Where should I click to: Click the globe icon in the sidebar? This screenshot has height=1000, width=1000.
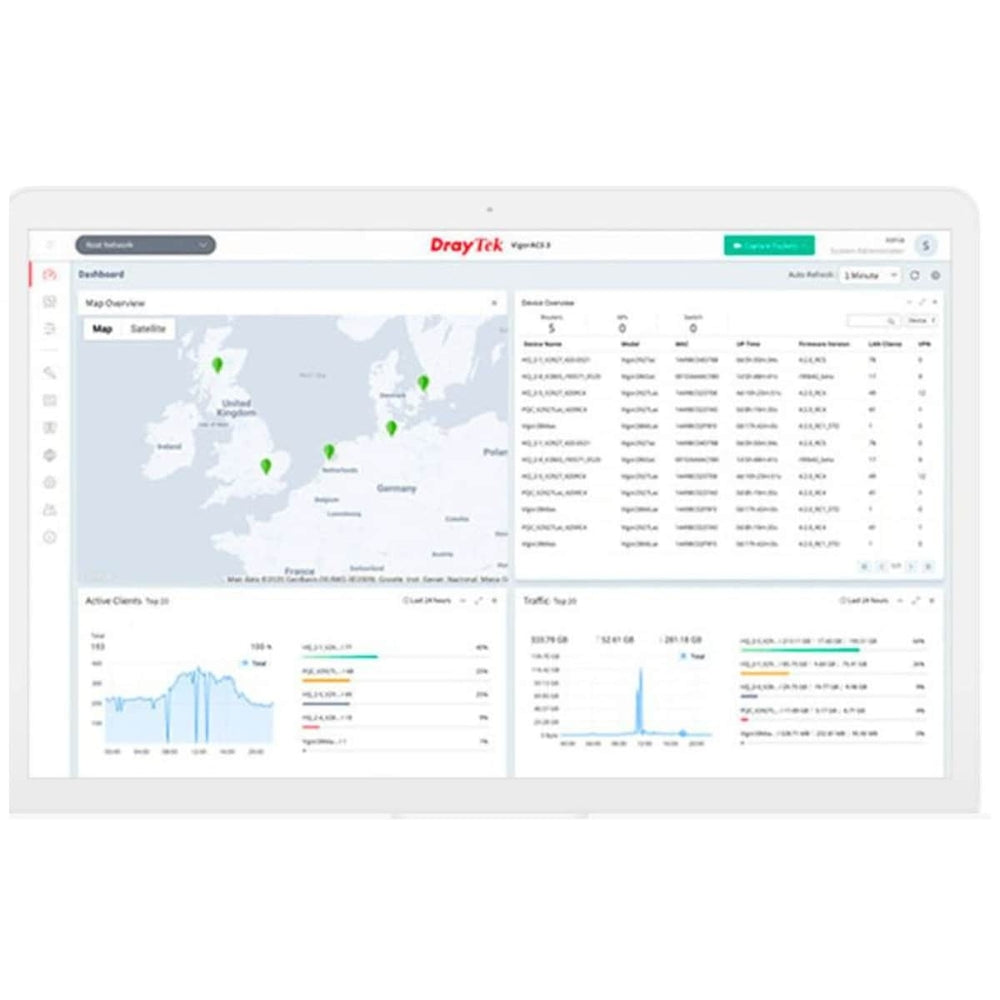tap(49, 455)
